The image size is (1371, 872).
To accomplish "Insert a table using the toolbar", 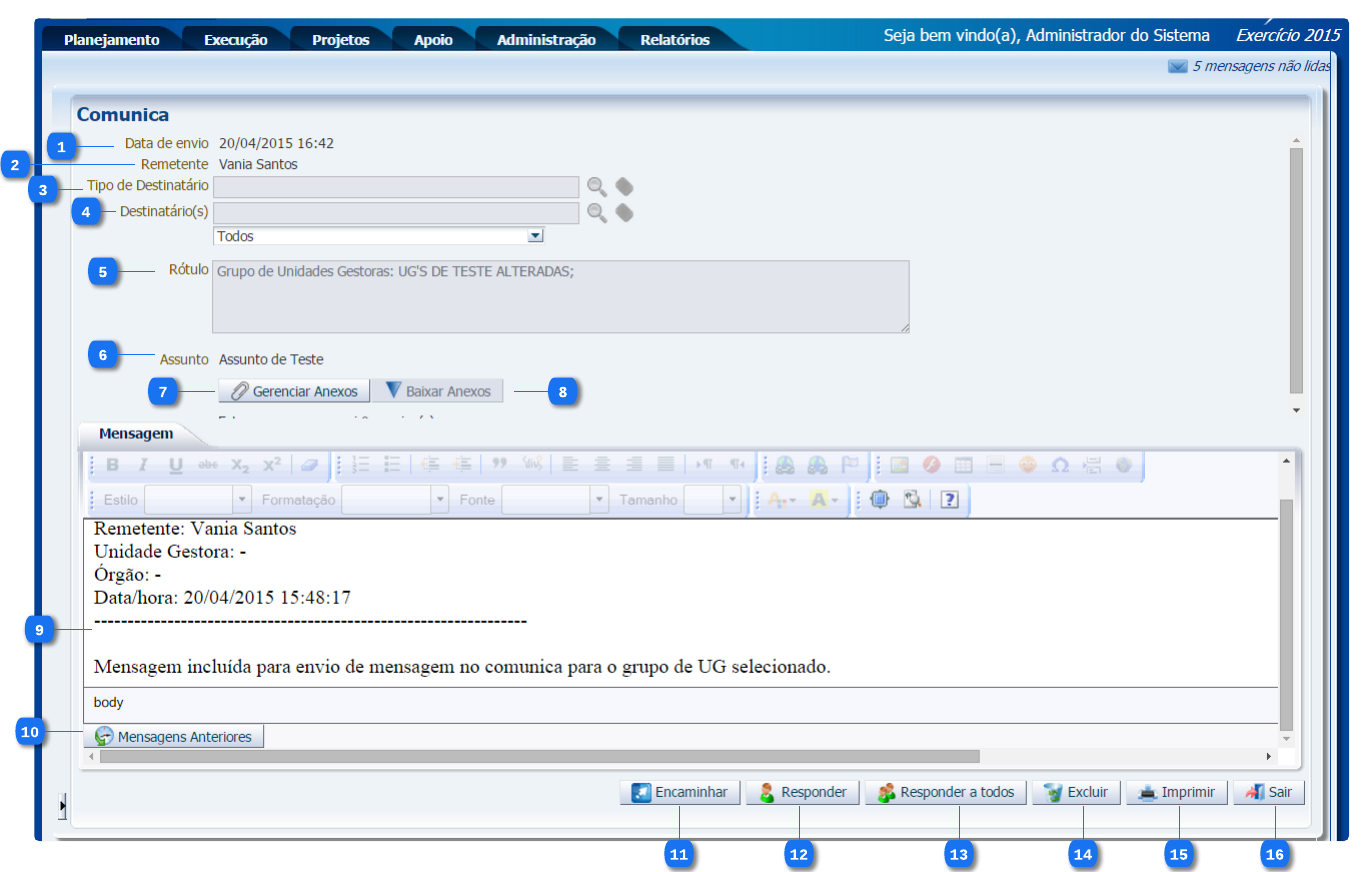I will (x=963, y=465).
